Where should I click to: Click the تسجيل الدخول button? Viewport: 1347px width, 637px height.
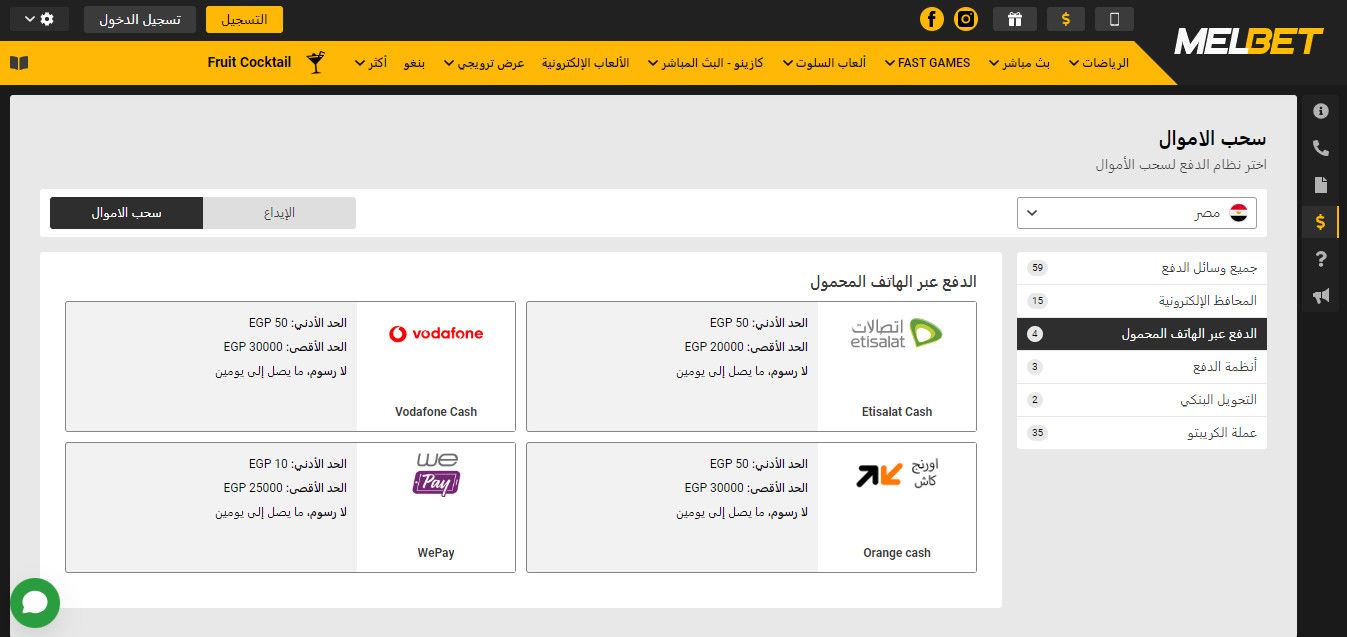tap(138, 19)
